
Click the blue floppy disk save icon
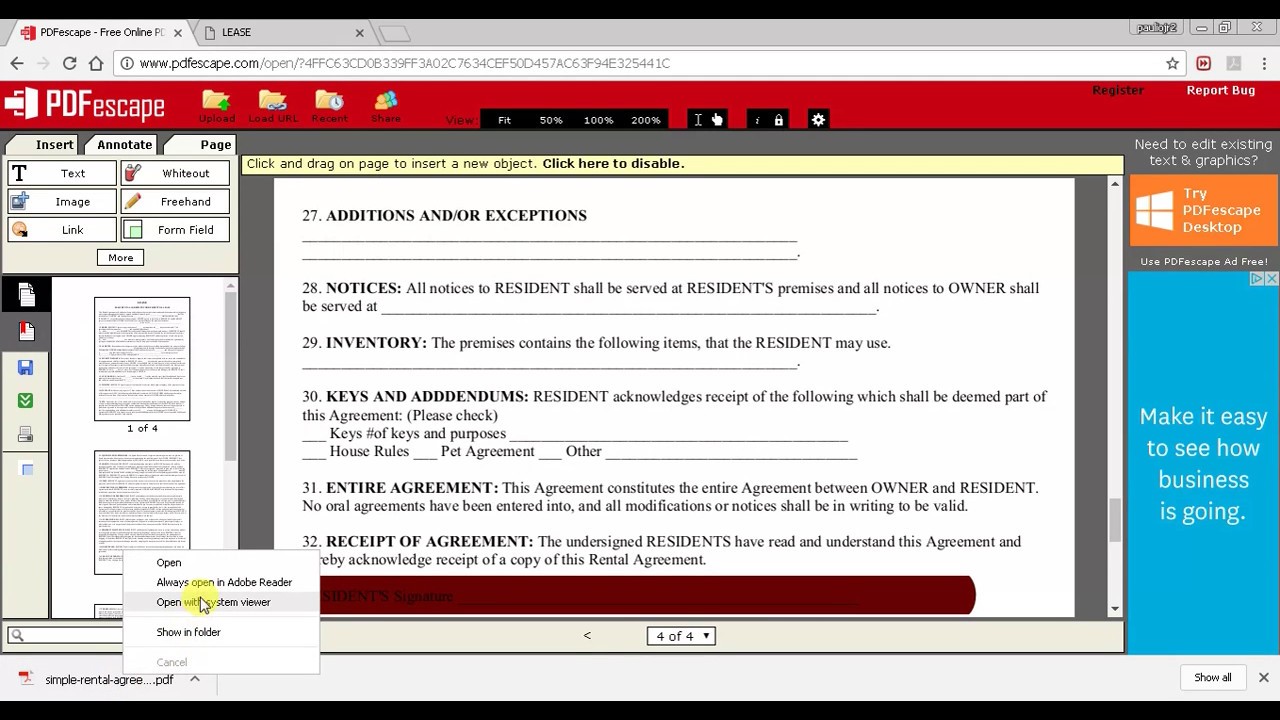(26, 367)
